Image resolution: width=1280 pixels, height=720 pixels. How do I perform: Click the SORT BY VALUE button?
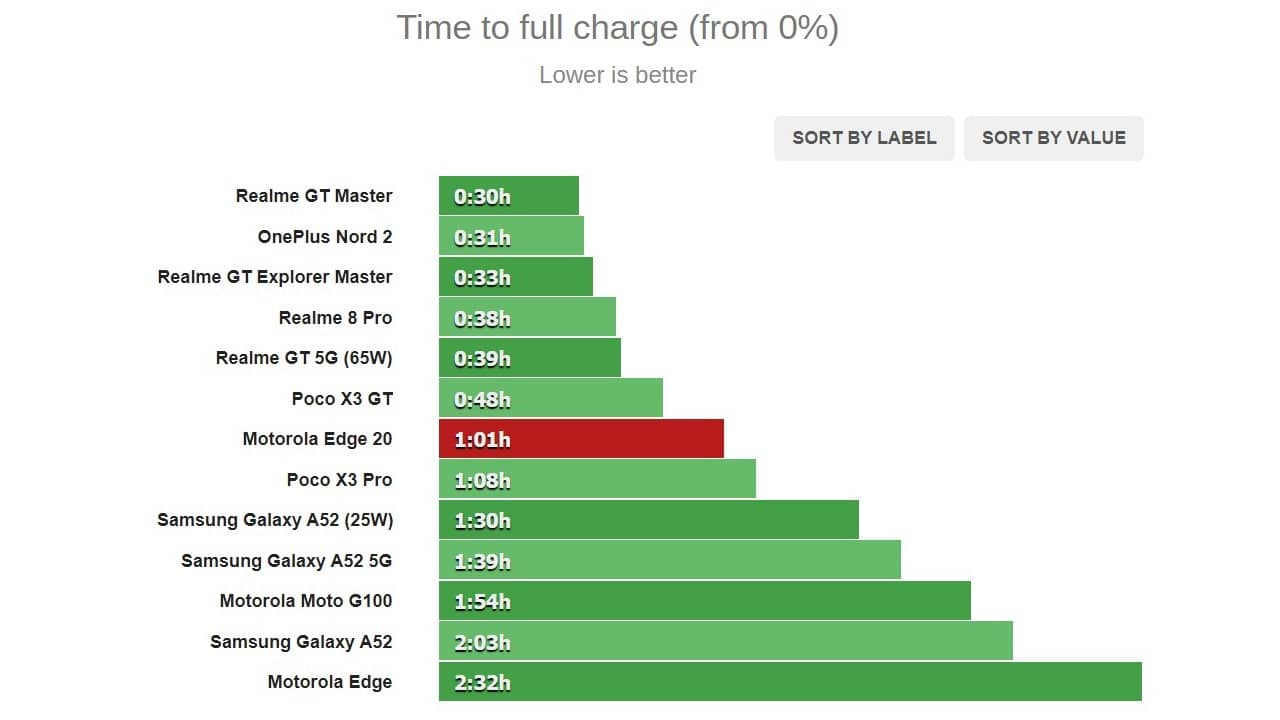pos(1053,138)
